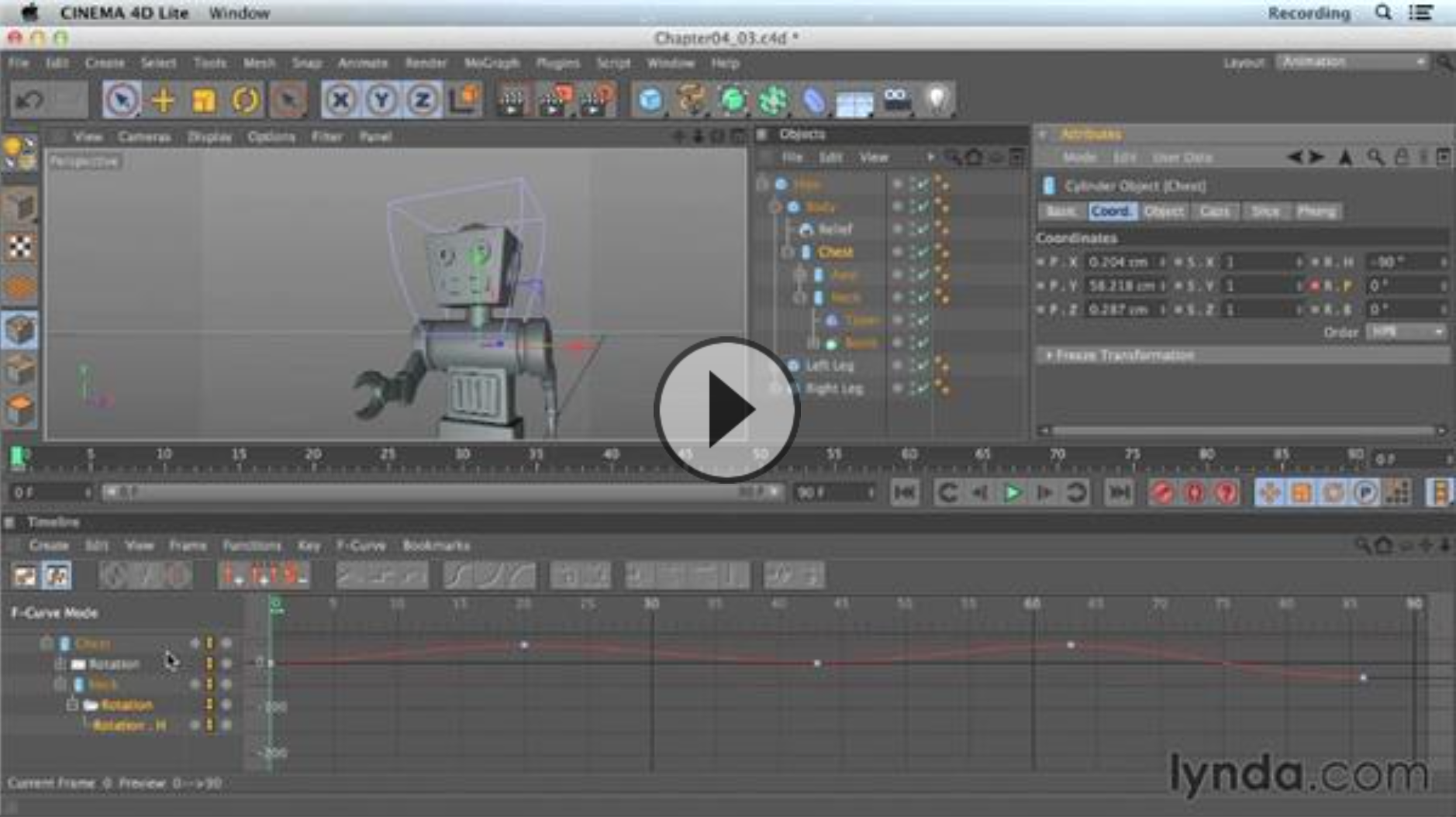Screen dimensions: 1456x817
Task: Select the Live Selection arrow tool
Action: pyautogui.click(x=122, y=100)
